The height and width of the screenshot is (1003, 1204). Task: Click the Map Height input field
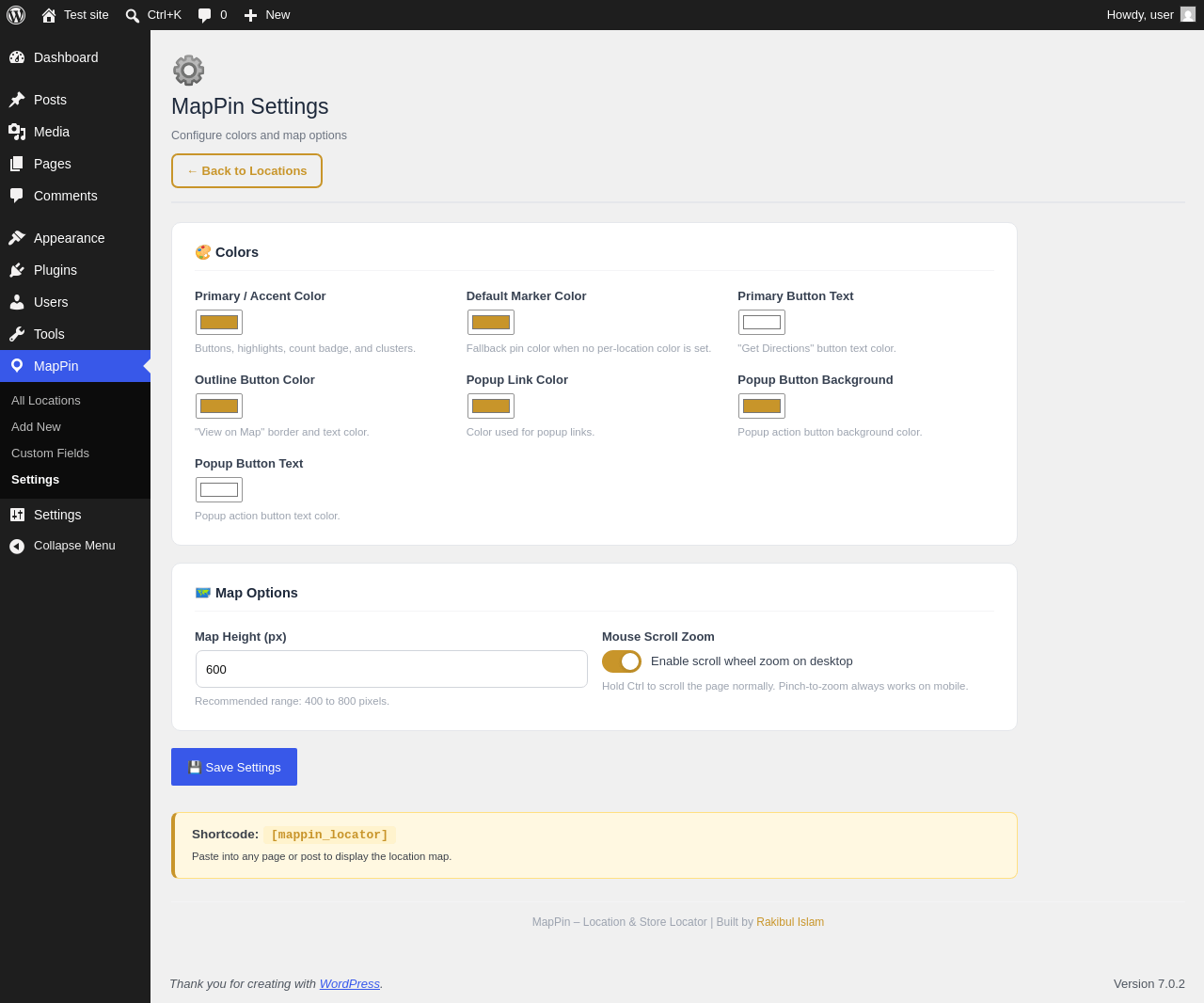391,669
